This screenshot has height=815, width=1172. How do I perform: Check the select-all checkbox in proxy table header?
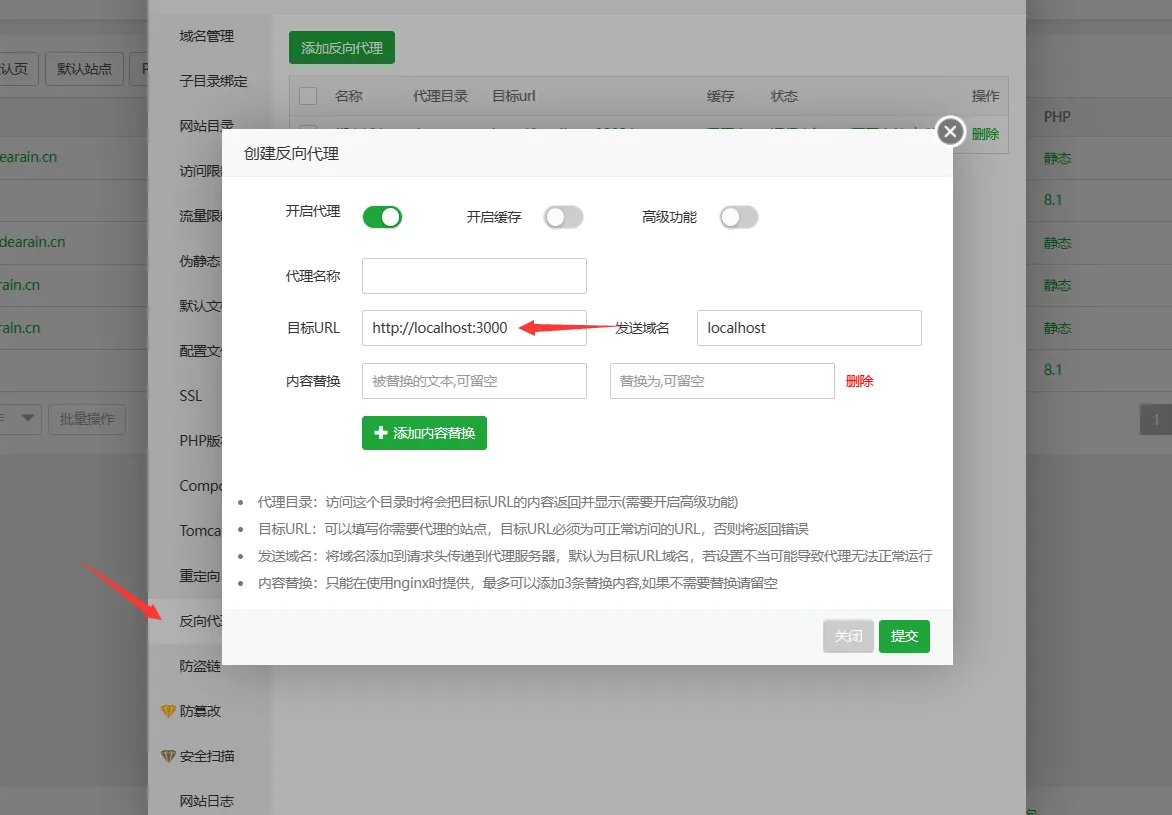coord(308,96)
